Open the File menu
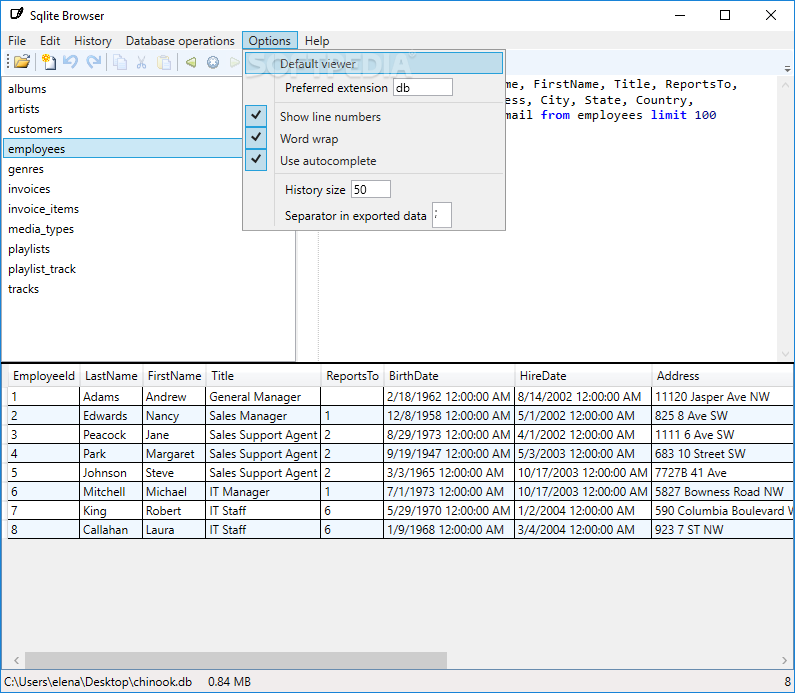This screenshot has width=795, height=693. click(x=17, y=41)
